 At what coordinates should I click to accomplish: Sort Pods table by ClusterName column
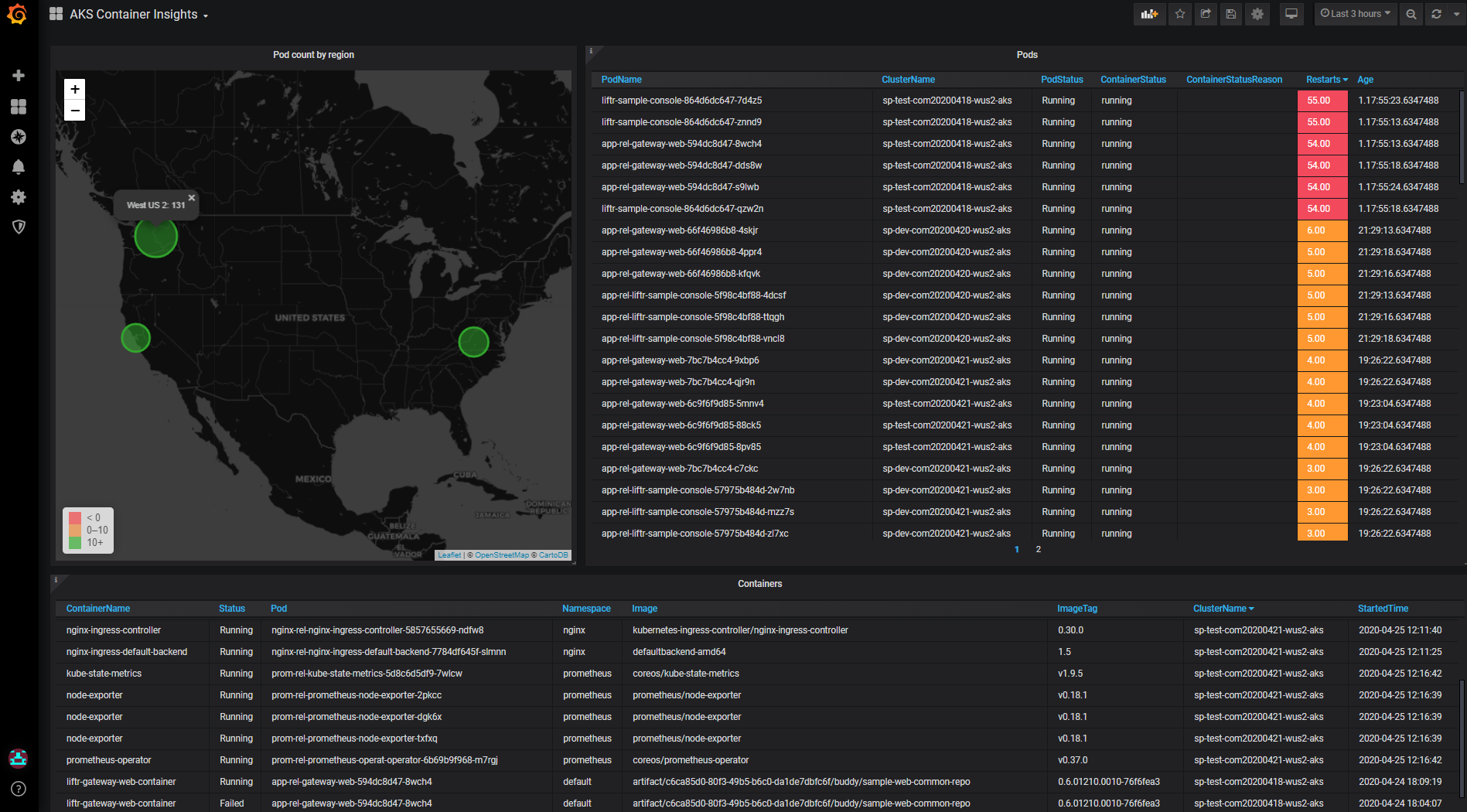(908, 80)
